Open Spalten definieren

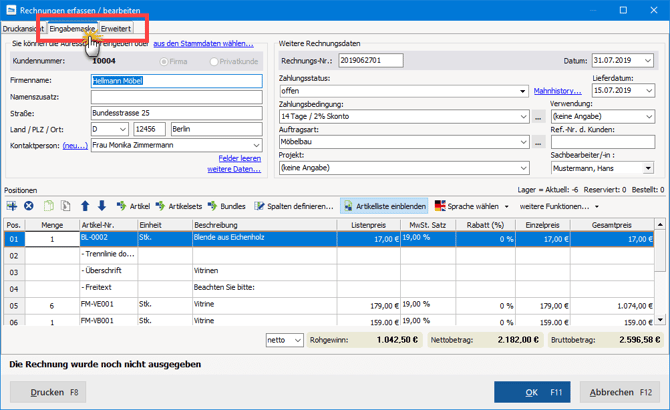[x=294, y=206]
